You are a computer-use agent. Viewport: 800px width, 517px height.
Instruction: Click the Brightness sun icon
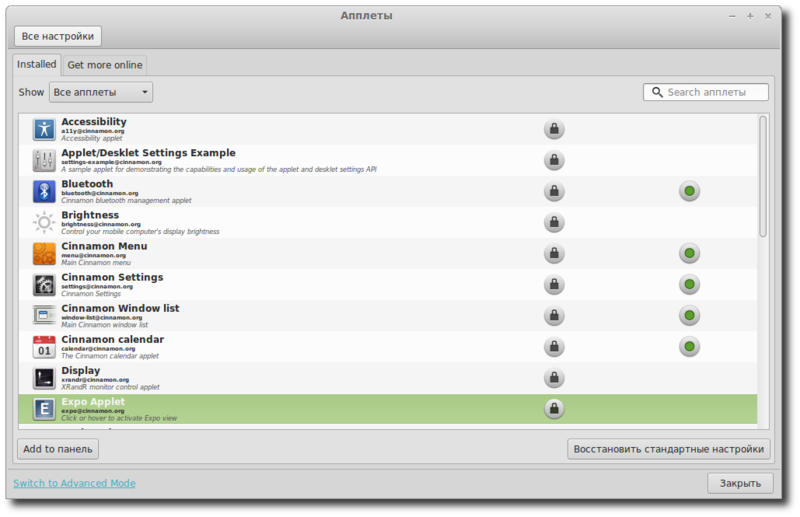point(44,223)
